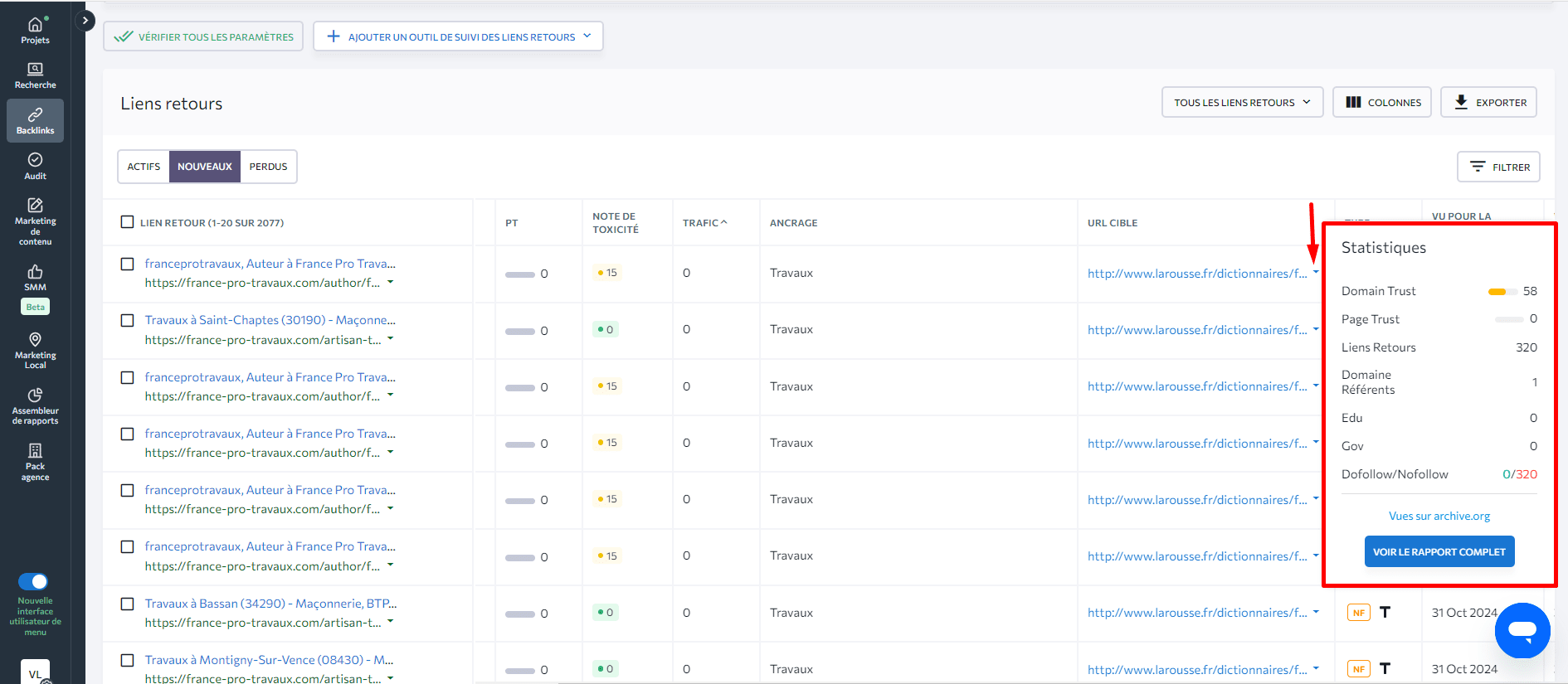
Task: Open the Backlinks sidebar section
Action: 35,121
